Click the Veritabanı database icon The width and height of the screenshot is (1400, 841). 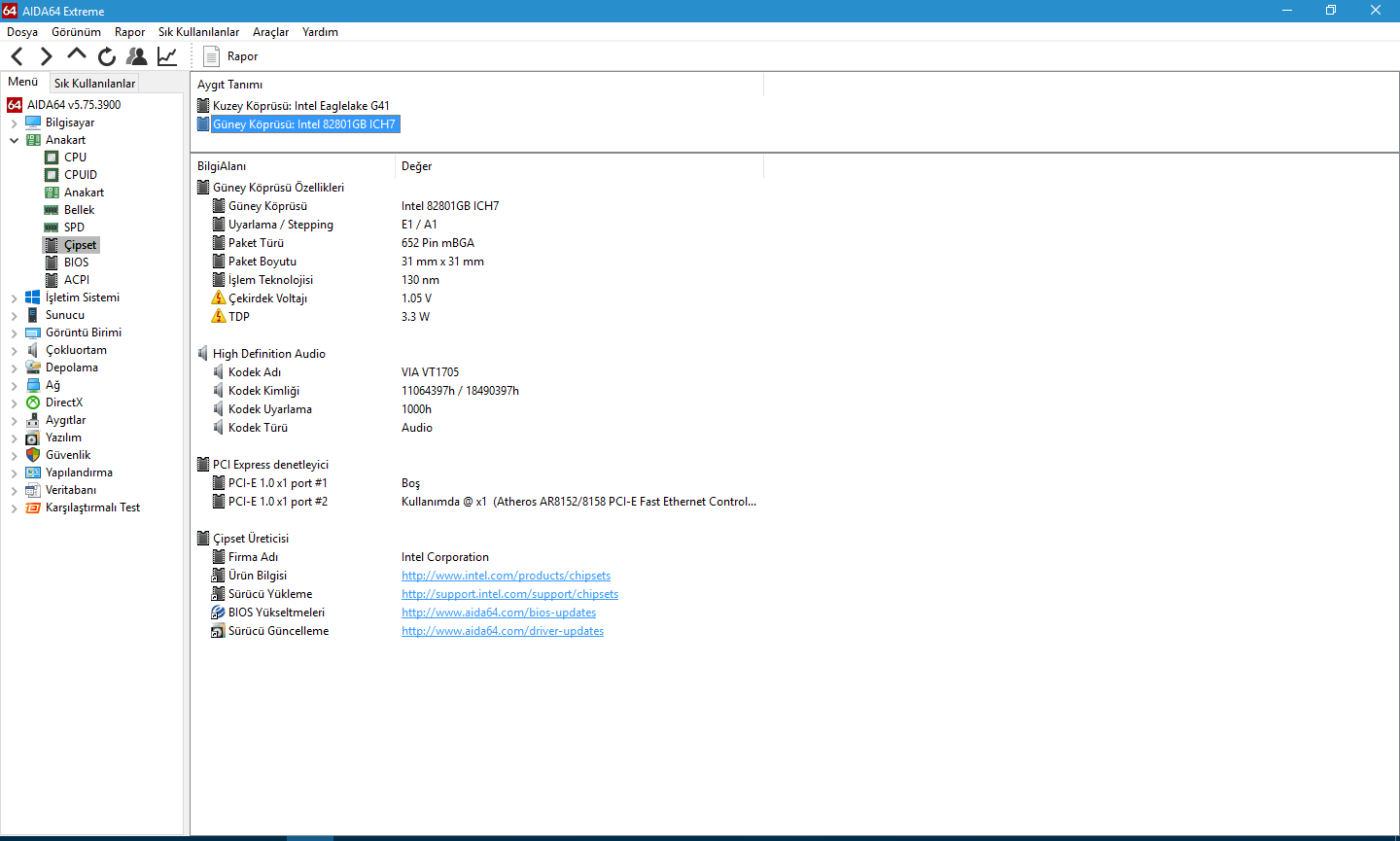(x=33, y=490)
